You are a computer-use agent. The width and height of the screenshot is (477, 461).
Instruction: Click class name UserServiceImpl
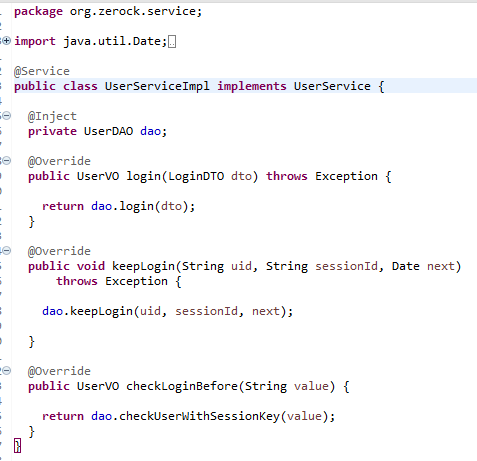pos(157,86)
